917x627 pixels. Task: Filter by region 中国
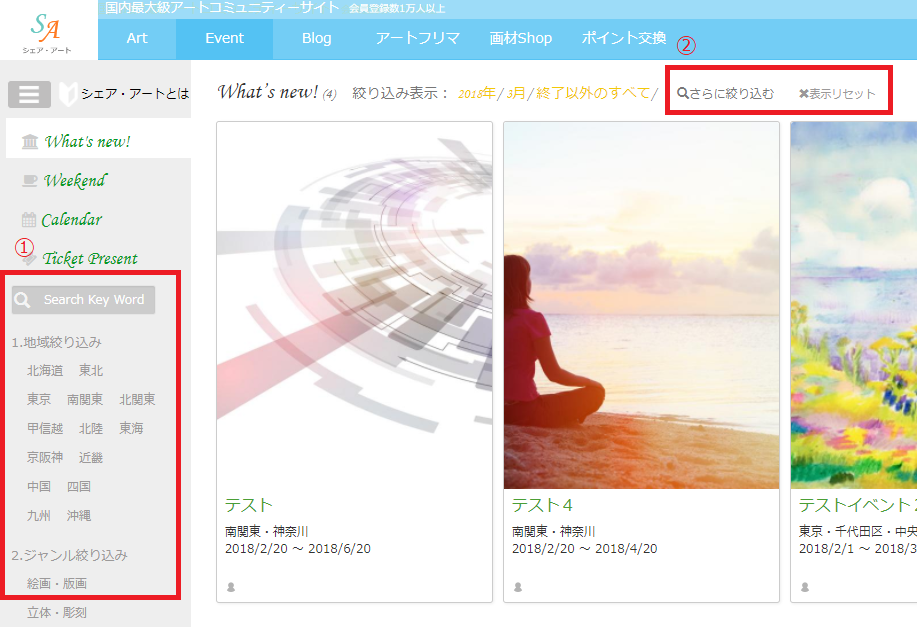[39, 487]
